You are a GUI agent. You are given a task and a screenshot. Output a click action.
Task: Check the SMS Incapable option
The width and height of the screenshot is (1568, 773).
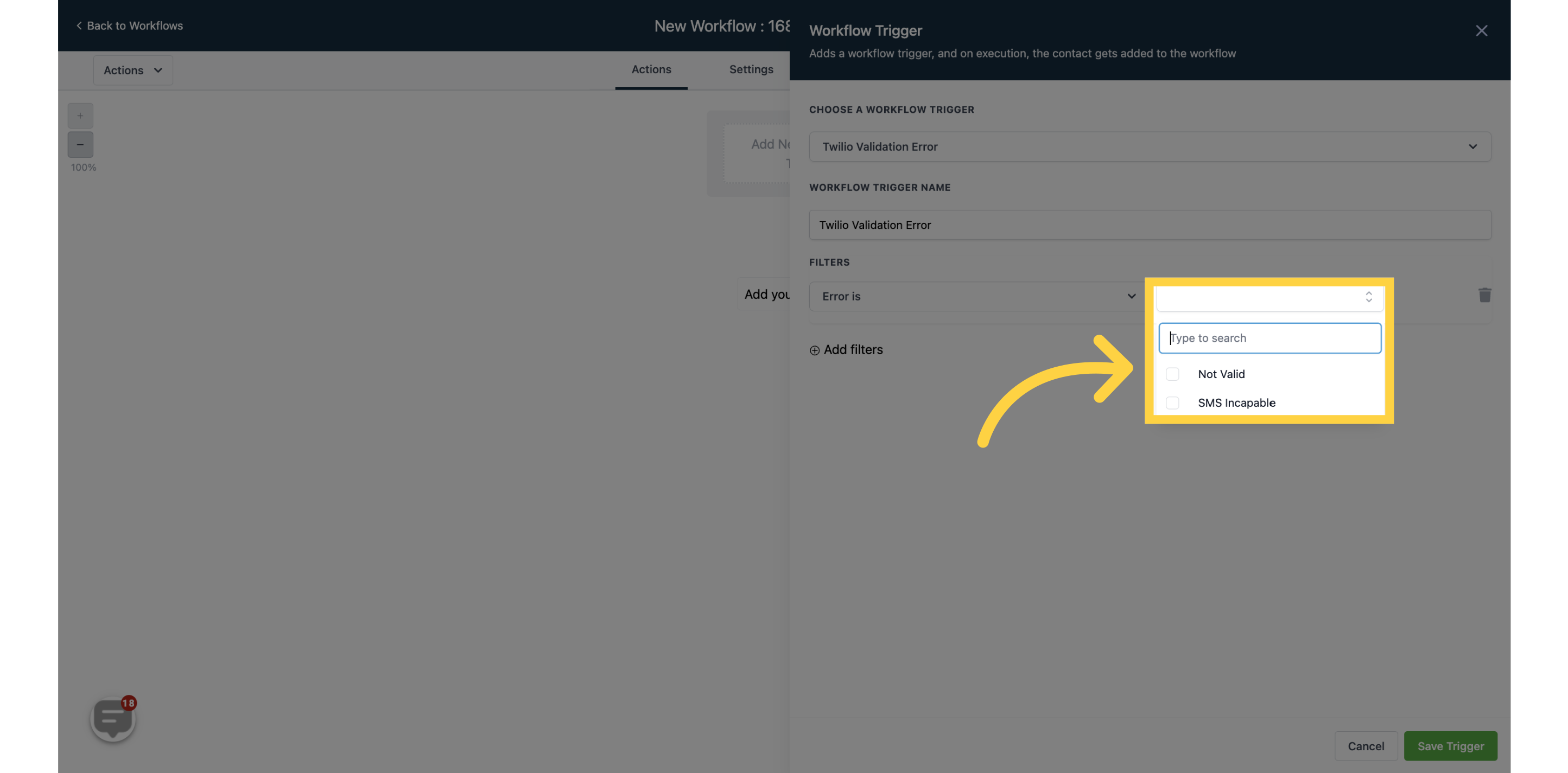[1172, 403]
